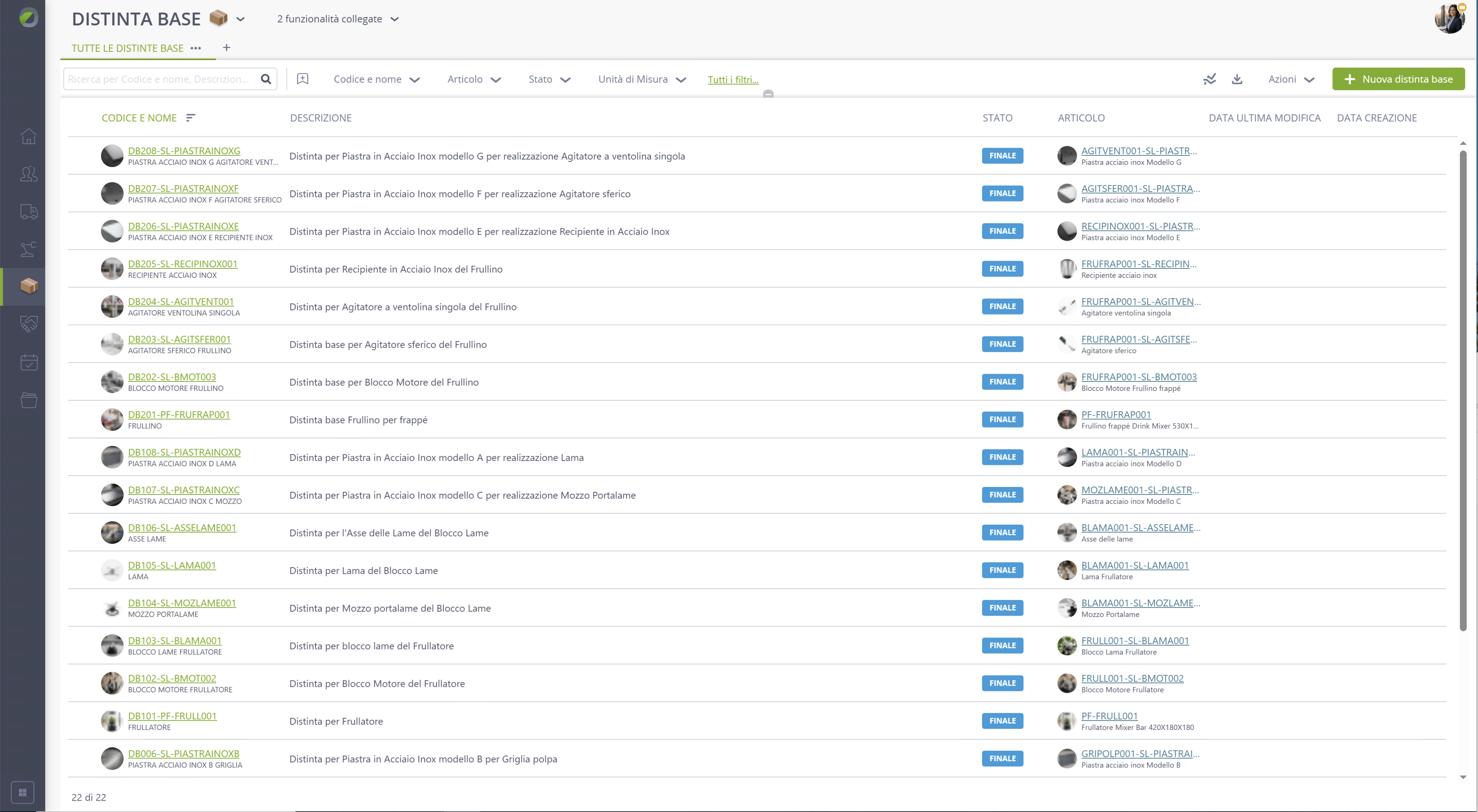Viewport: 1478px width, 812px height.
Task: Add a new view tab with plus
Action: click(x=227, y=48)
